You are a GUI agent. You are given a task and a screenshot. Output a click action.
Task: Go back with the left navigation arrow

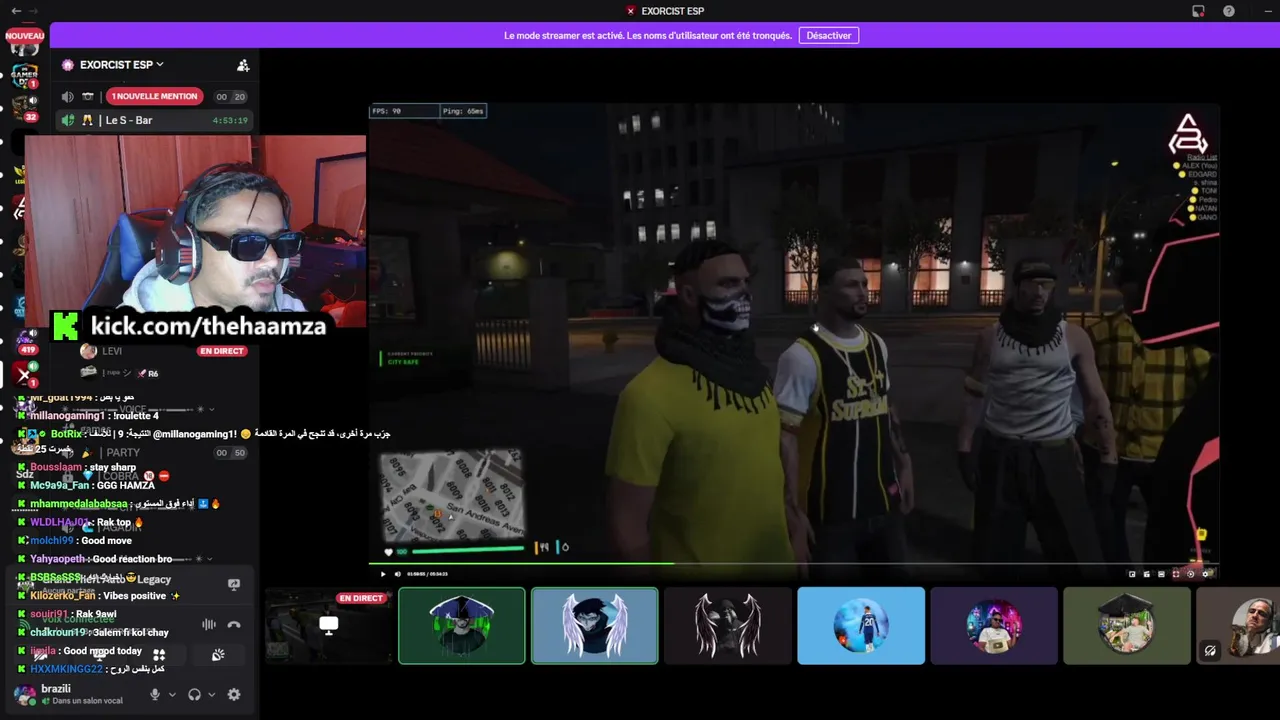(16, 11)
